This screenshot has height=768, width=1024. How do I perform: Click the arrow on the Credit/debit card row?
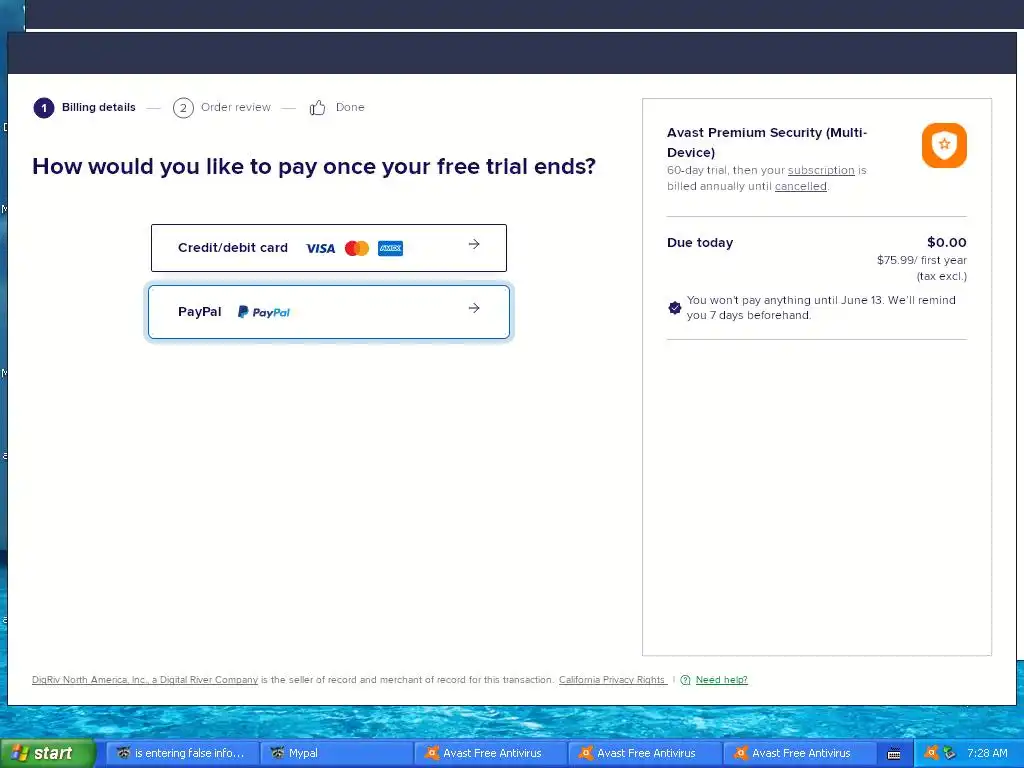tap(474, 244)
